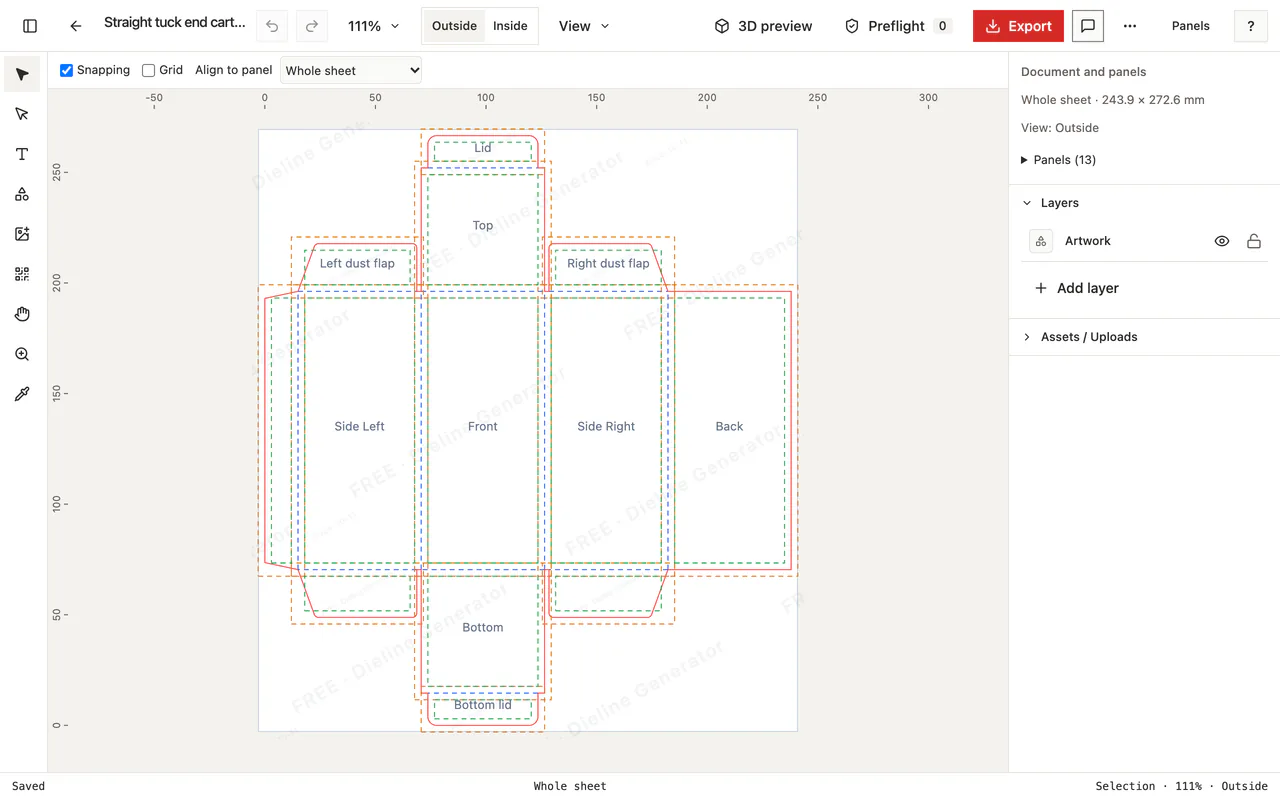Click the Redo arrow button
Viewport: 1280px width, 800px height.
pos(312,26)
